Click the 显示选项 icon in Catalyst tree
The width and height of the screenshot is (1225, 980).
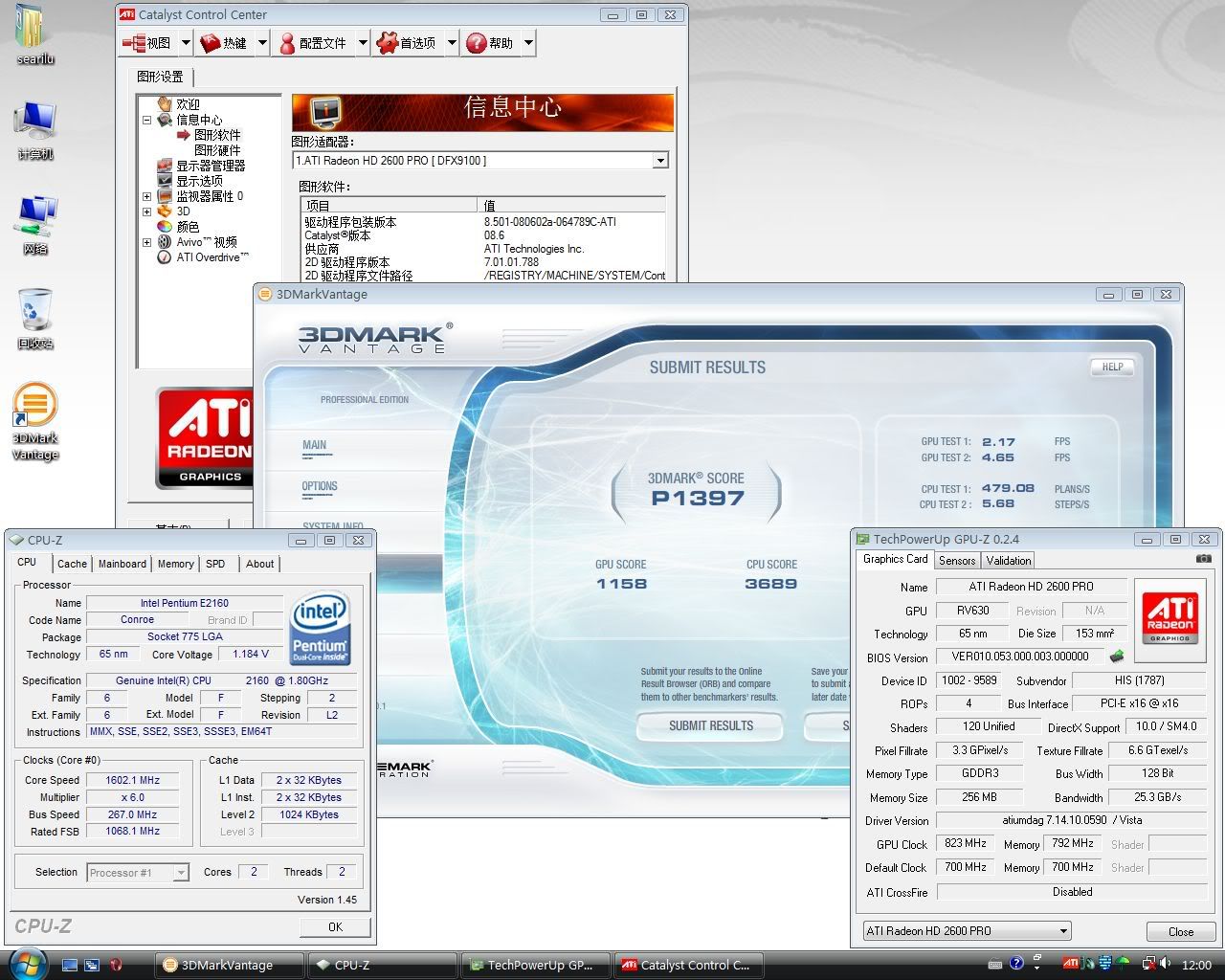165,181
